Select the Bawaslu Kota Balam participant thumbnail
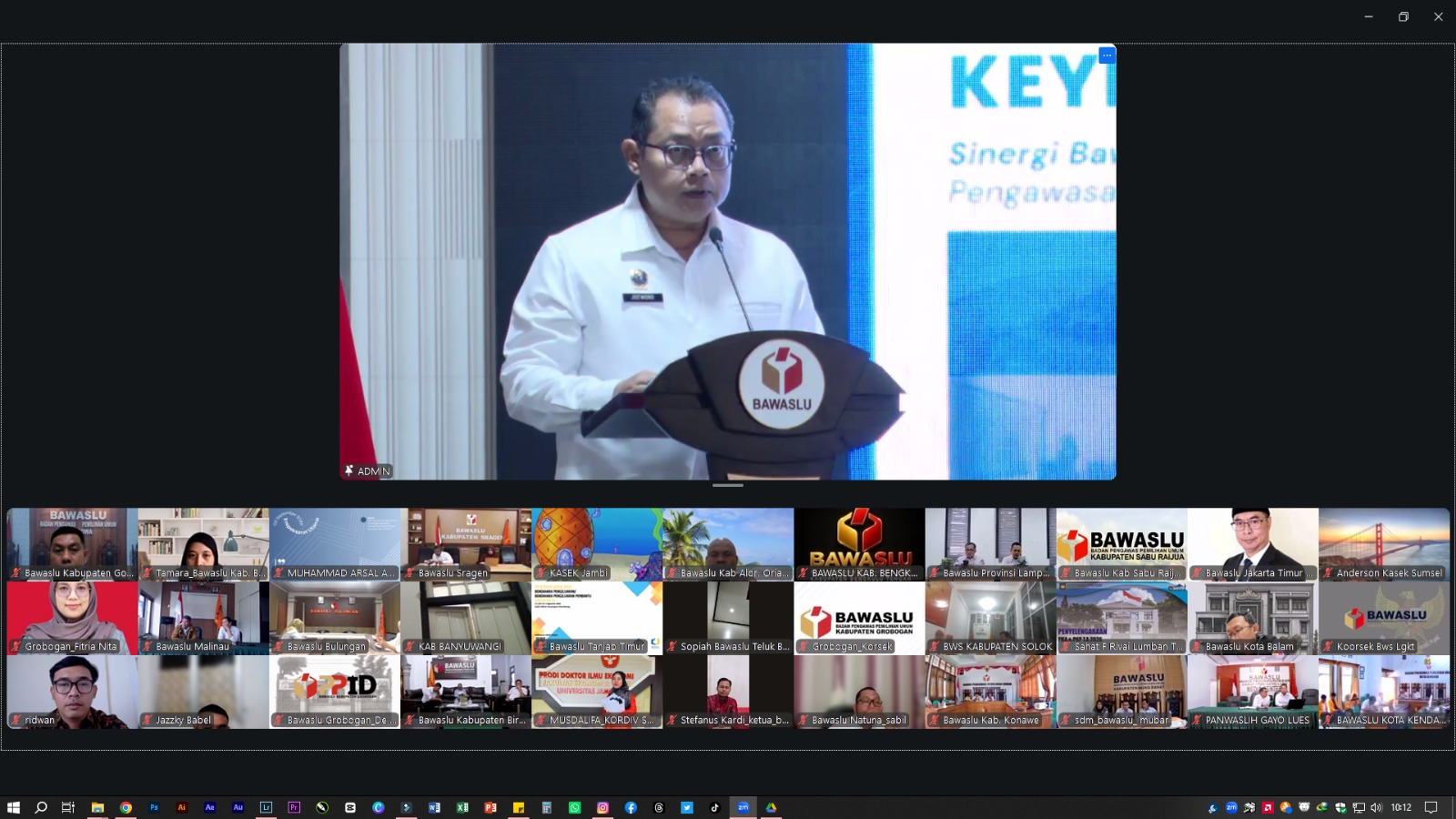This screenshot has height=819, width=1456. pos(1253,618)
